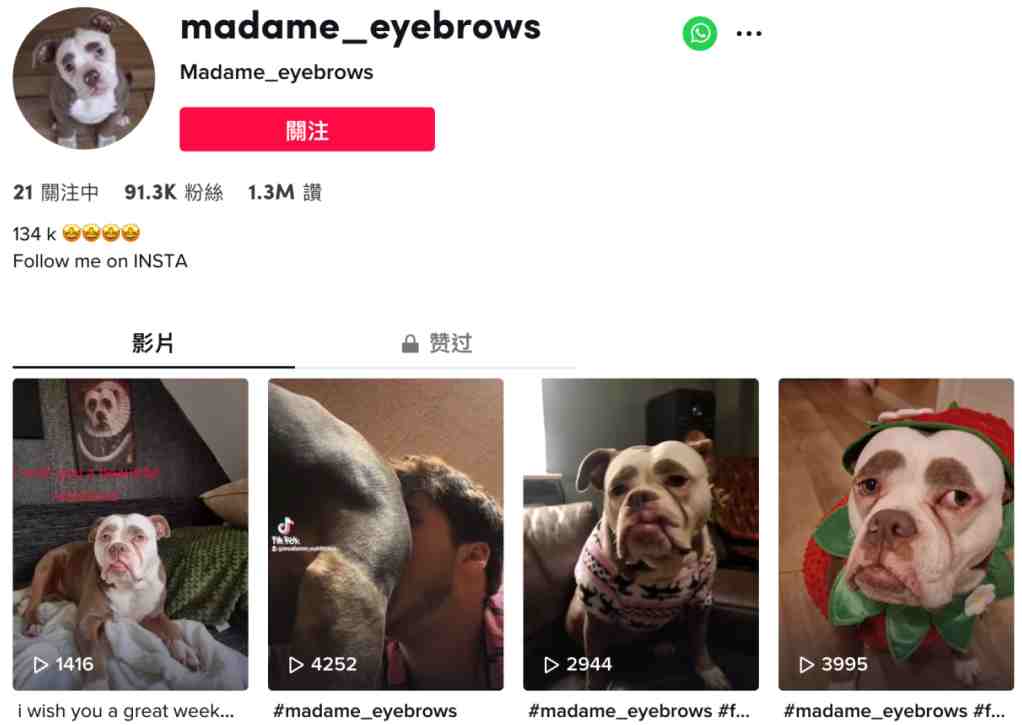
Task: Open the 21 關注中 following list
Action: [56, 192]
